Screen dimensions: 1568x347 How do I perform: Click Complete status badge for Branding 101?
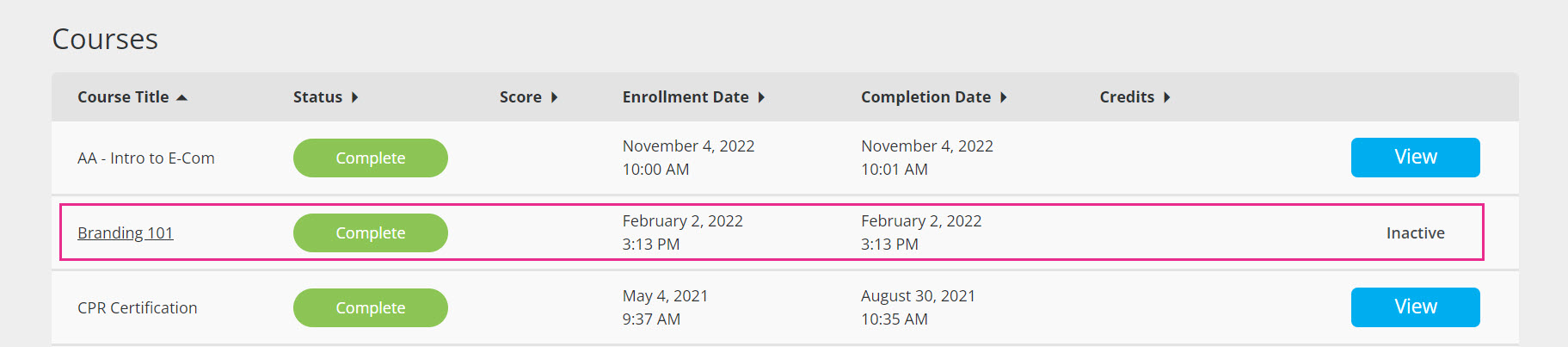coord(371,233)
